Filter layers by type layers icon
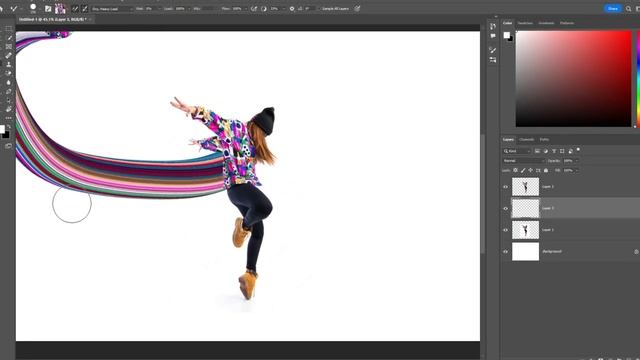This screenshot has height=360, width=640. (554, 151)
